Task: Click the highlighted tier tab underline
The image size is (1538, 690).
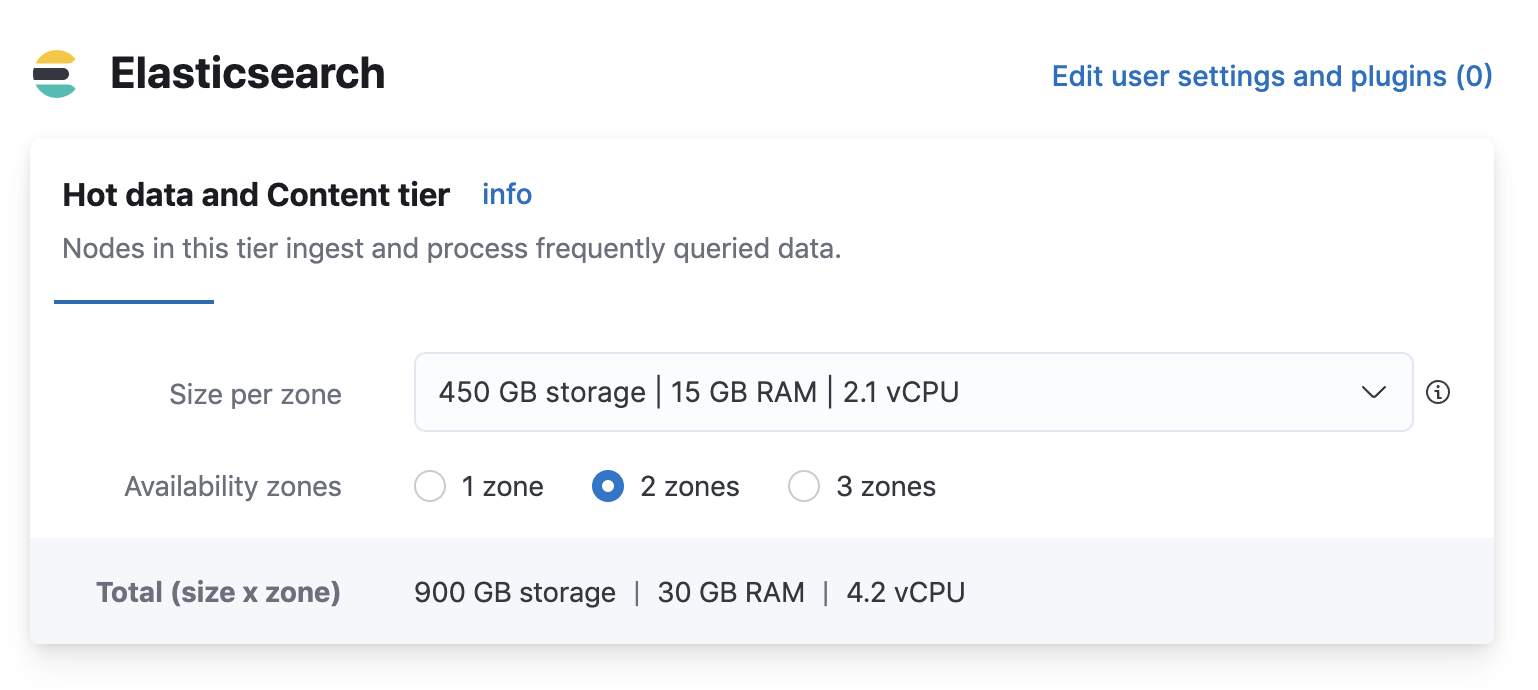Action: 133,298
